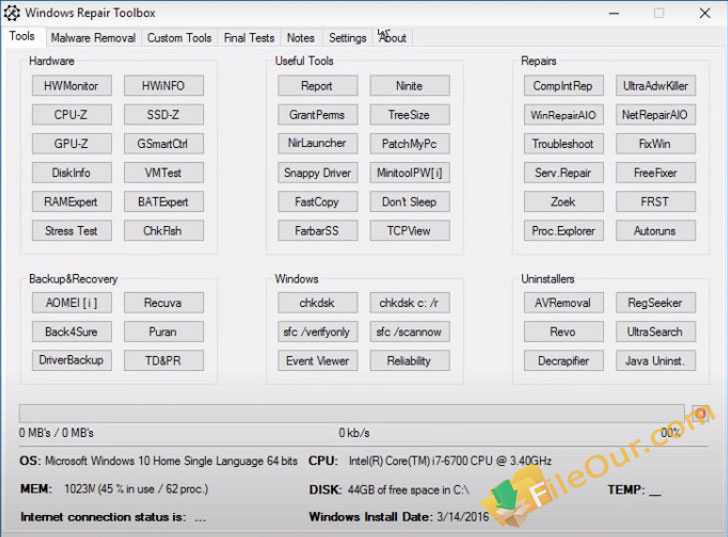Start the Stress Test tool
Image resolution: width=728 pixels, height=537 pixels.
[x=72, y=231]
